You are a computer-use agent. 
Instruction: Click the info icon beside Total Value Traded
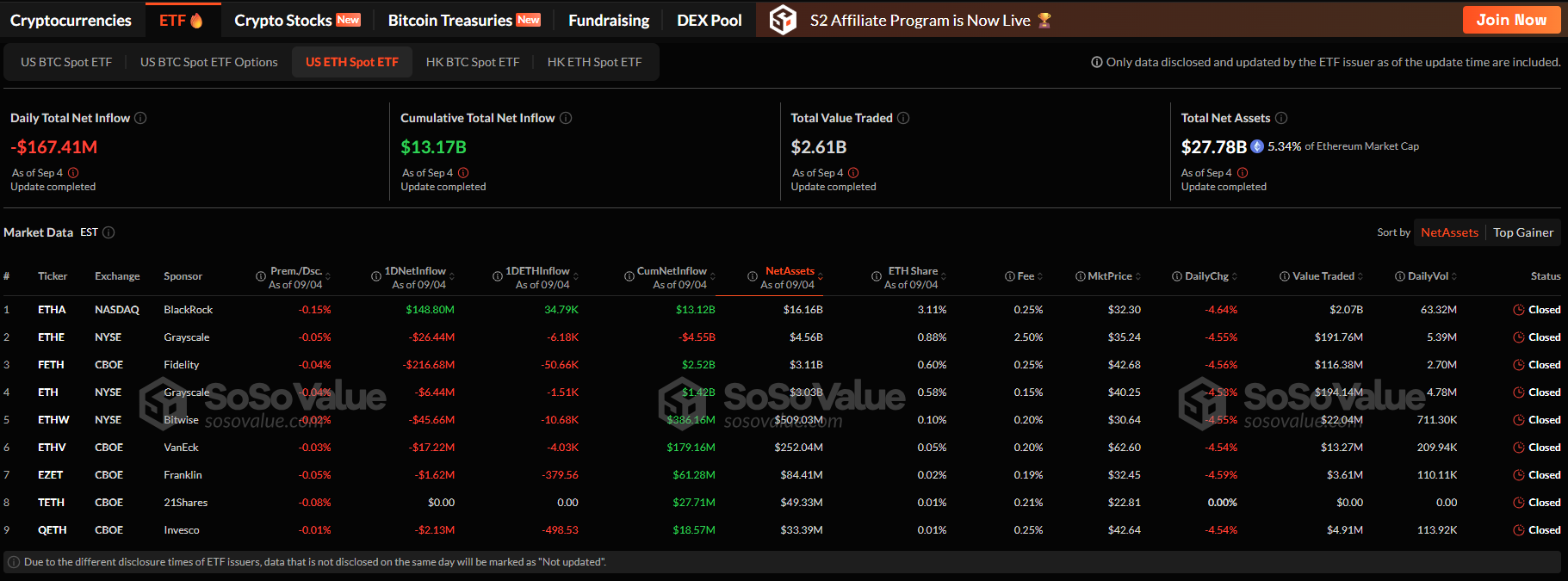click(903, 118)
